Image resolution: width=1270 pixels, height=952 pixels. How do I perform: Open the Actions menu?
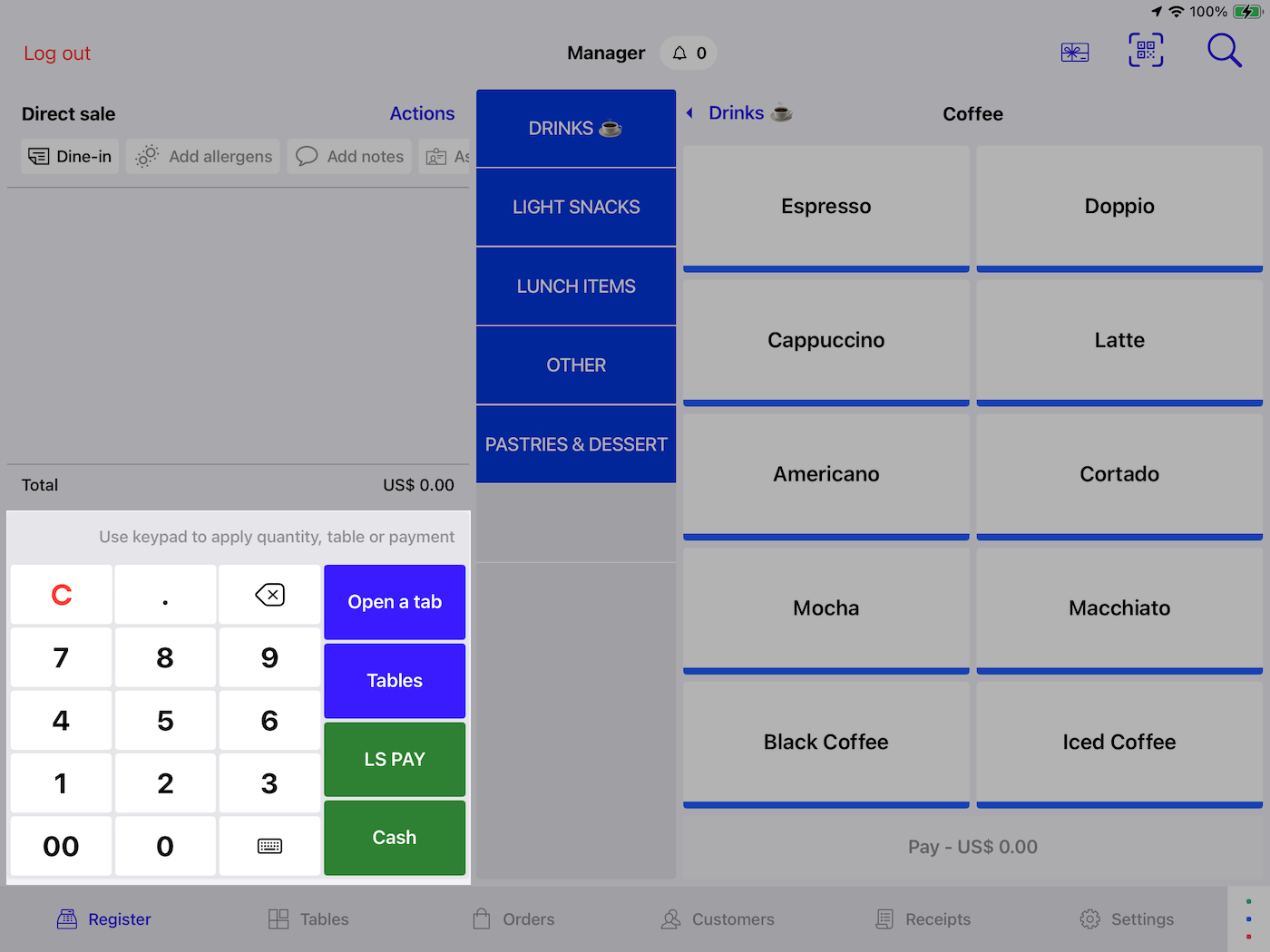click(422, 112)
